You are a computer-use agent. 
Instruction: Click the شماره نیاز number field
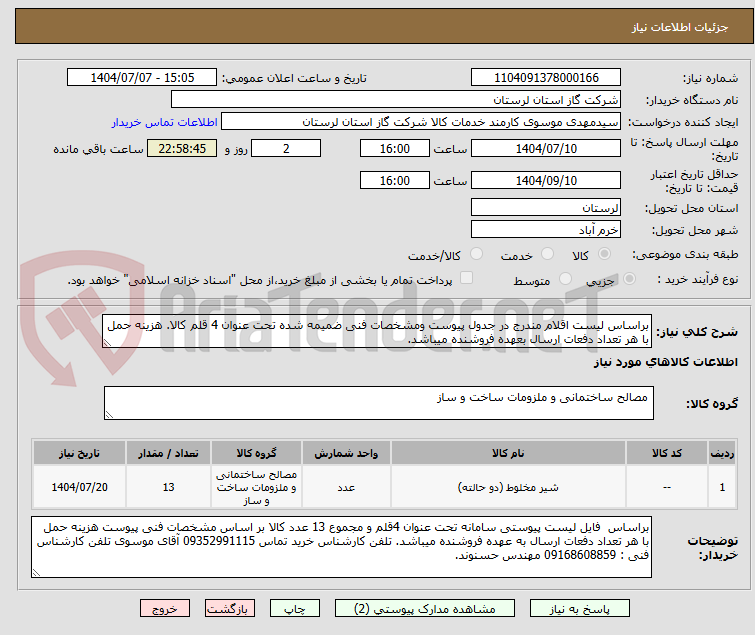[546, 78]
